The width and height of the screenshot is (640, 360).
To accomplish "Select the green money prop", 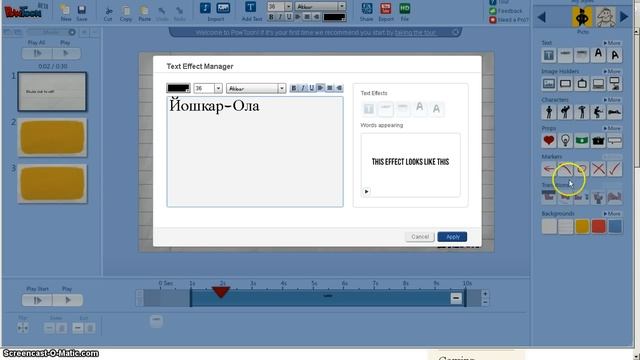I will click(x=582, y=140).
